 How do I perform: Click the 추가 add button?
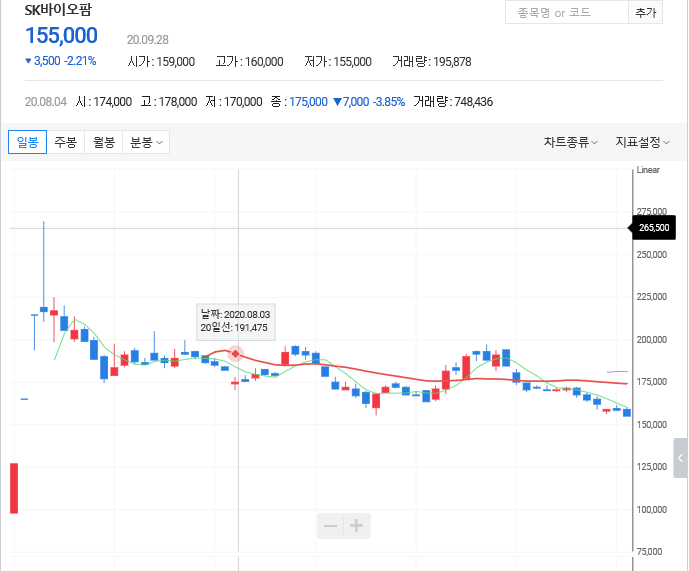point(645,12)
